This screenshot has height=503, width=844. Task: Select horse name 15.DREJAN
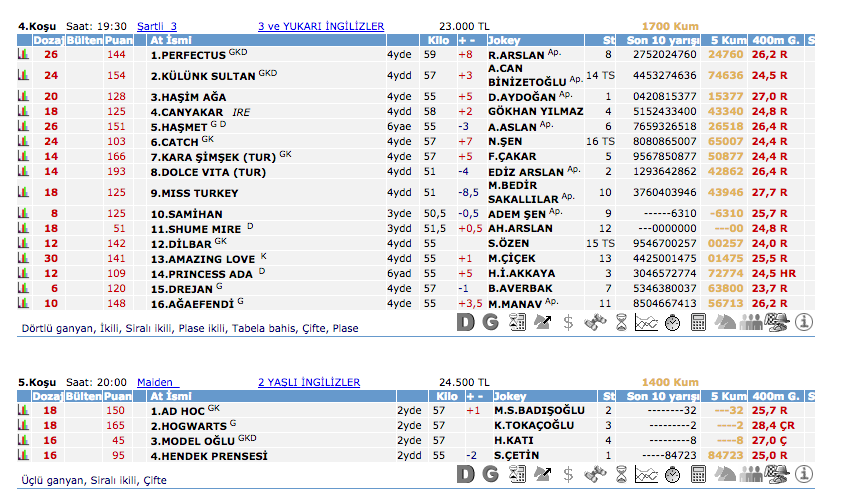tap(181, 289)
